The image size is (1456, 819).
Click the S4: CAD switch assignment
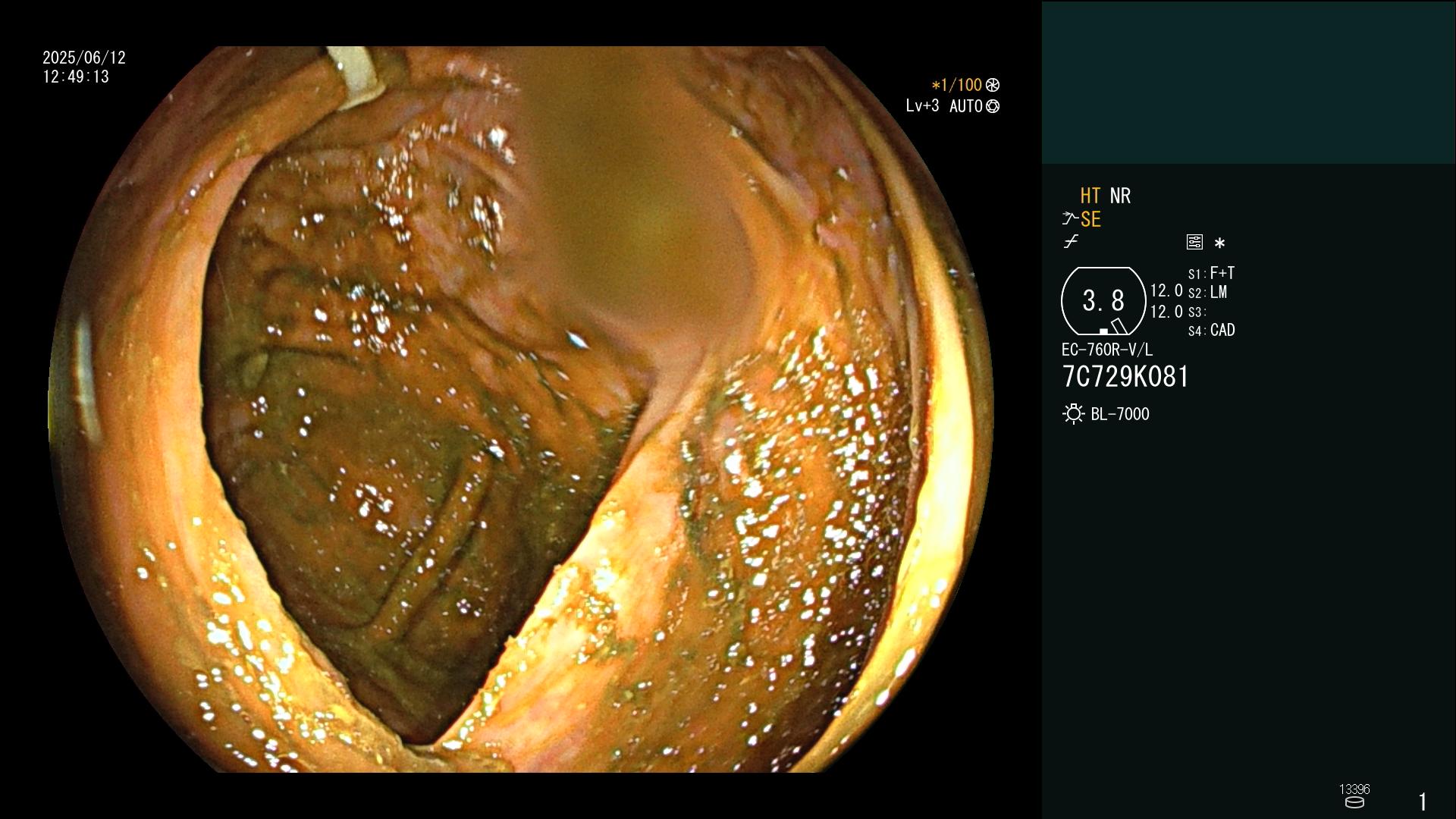tap(1212, 330)
